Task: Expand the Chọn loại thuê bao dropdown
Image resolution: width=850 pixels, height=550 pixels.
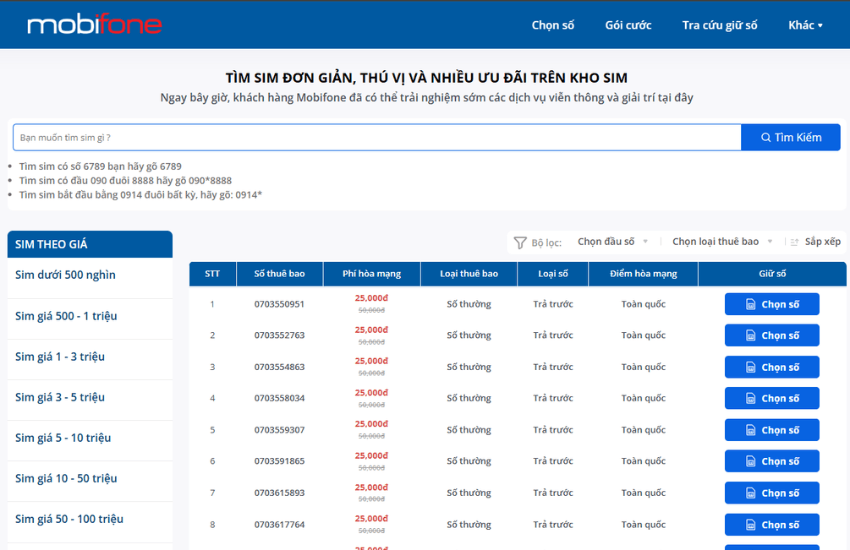Action: click(x=722, y=242)
